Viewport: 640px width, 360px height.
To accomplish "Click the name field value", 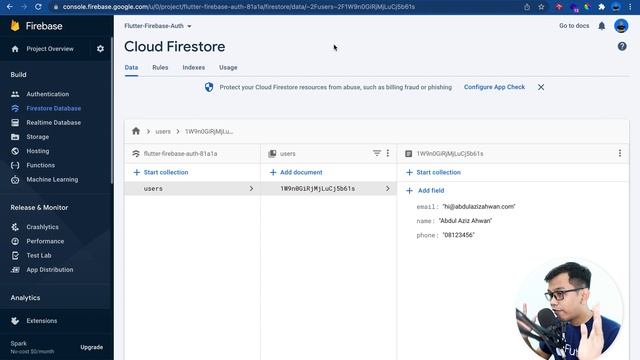I will (465, 221).
